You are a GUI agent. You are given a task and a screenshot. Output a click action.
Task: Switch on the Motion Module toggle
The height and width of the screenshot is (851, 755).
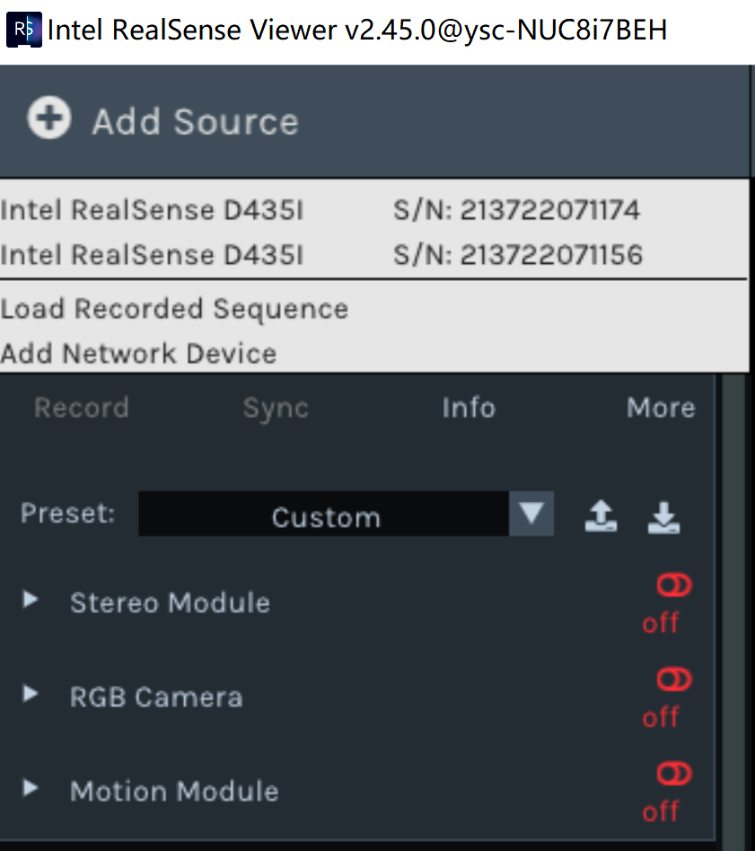673,774
